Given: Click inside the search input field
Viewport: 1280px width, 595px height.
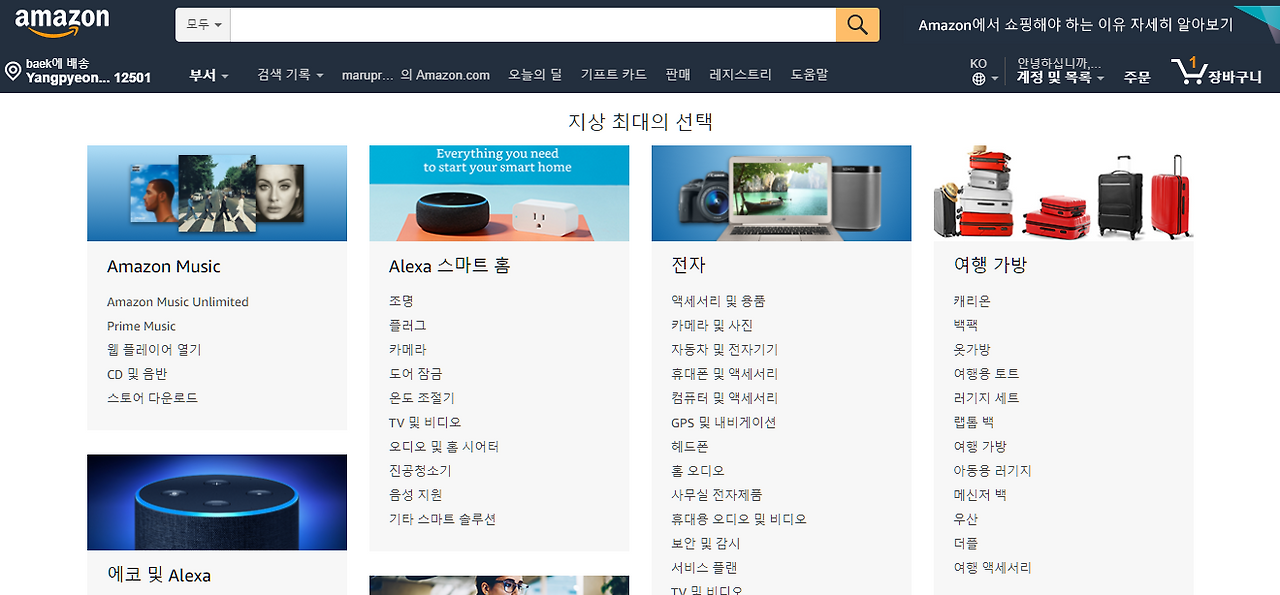Looking at the screenshot, I should (533, 25).
